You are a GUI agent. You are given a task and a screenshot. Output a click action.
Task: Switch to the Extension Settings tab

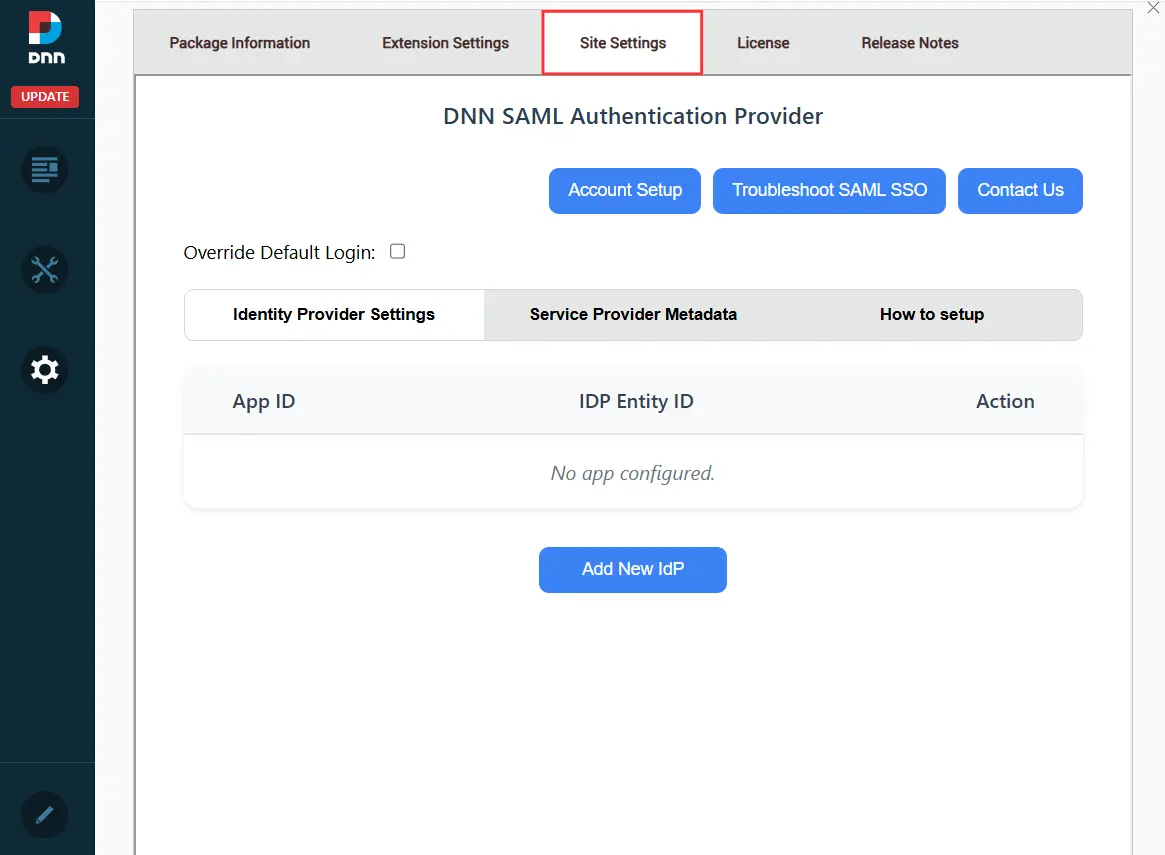click(x=445, y=43)
